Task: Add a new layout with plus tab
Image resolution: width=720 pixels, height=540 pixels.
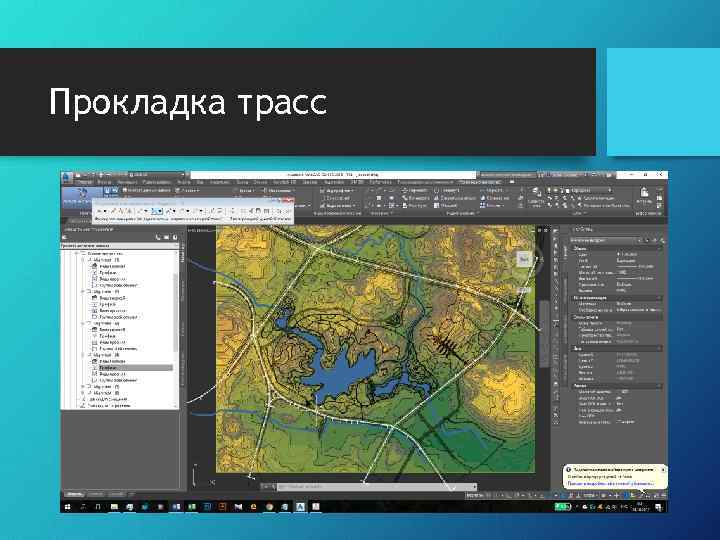Action: (x=133, y=495)
